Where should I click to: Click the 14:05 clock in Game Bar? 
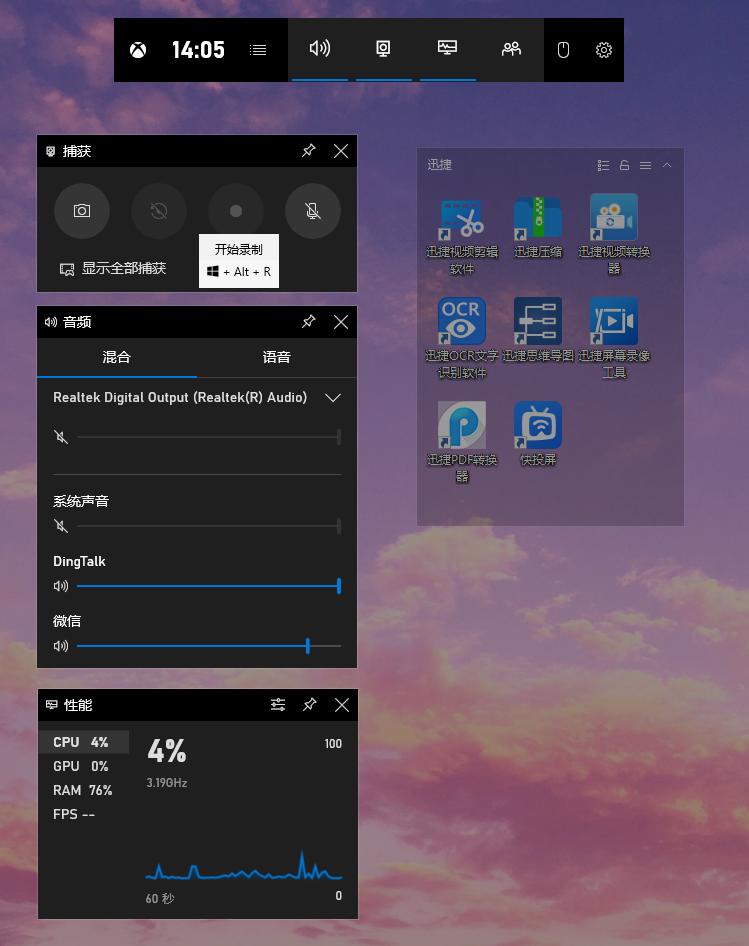pyautogui.click(x=198, y=50)
